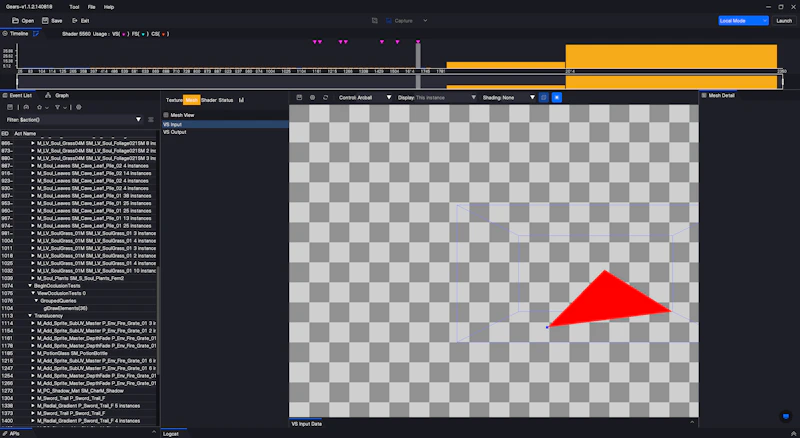Image resolution: width=800 pixels, height=438 pixels.
Task: Collapse the BeginOcclusionTests tree node
Action: tap(30, 286)
